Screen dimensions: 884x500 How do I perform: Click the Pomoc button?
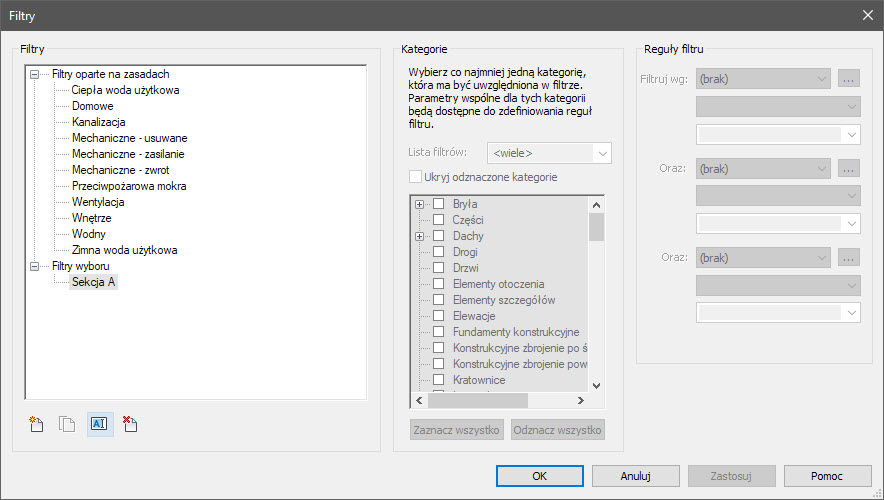point(827,476)
